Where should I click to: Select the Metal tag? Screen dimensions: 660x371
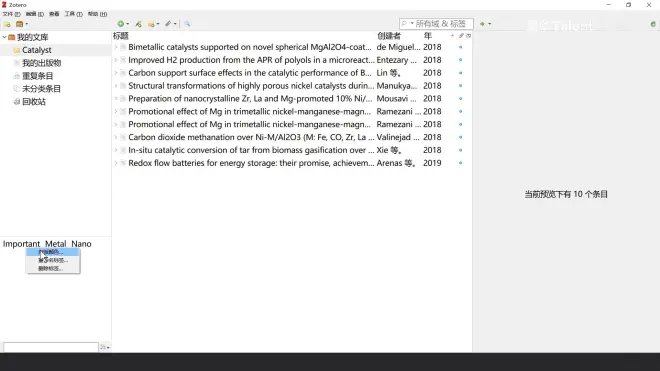click(x=56, y=244)
